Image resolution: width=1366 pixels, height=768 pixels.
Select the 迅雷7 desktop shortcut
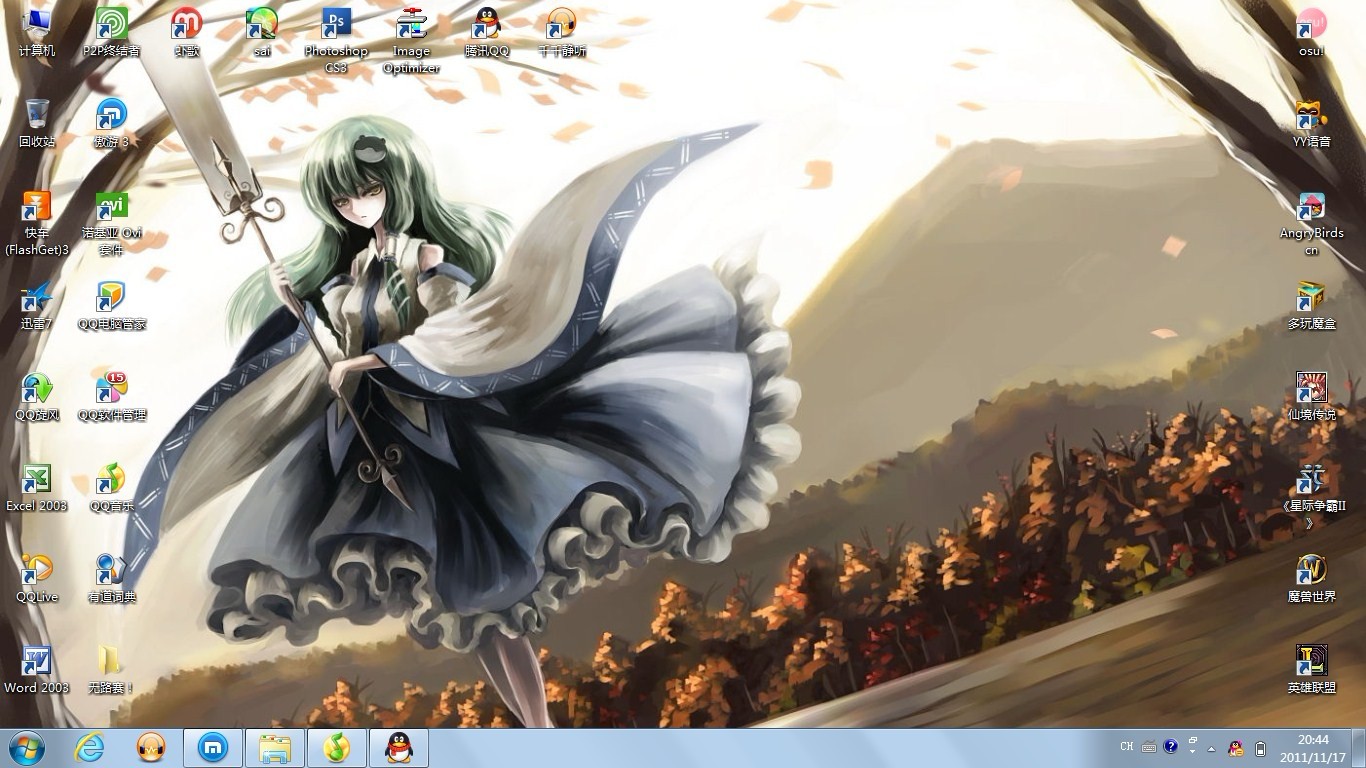(37, 298)
